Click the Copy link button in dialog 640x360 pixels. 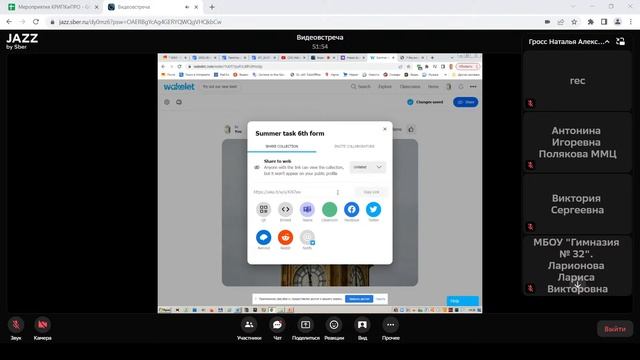coord(371,192)
